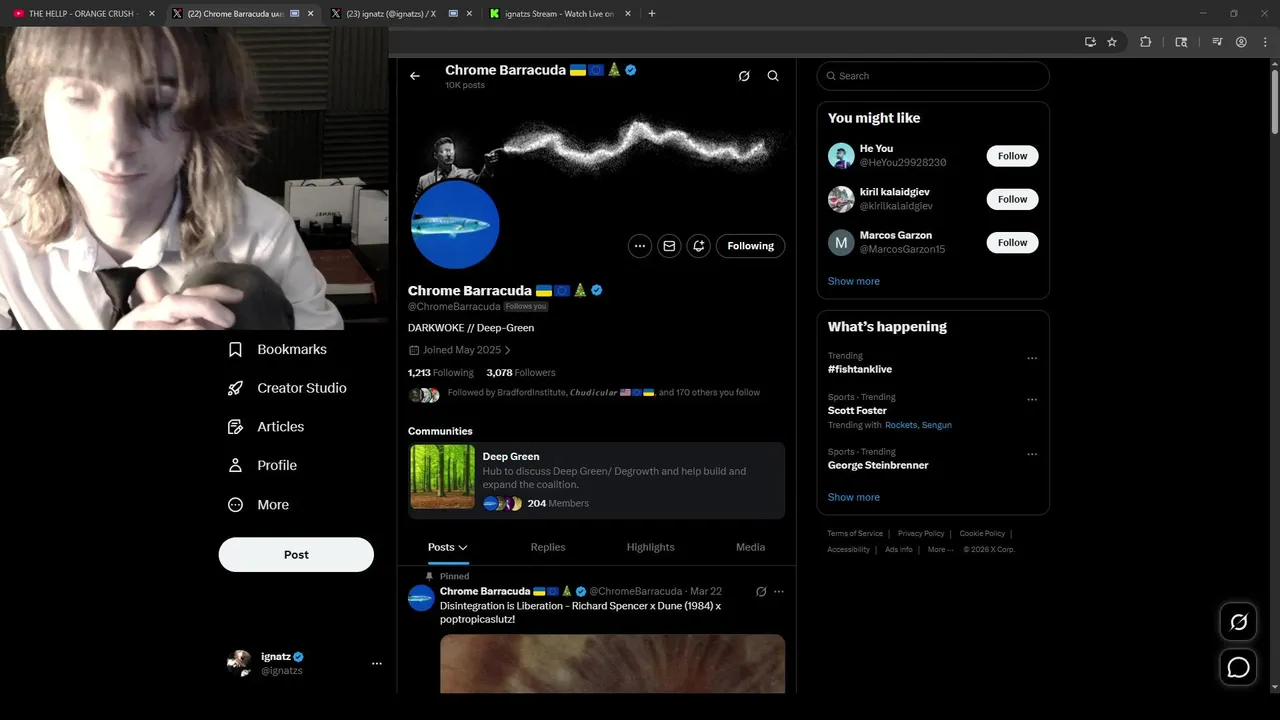Open the Rockets related trend link
The width and height of the screenshot is (1280, 720).
pyautogui.click(x=901, y=425)
